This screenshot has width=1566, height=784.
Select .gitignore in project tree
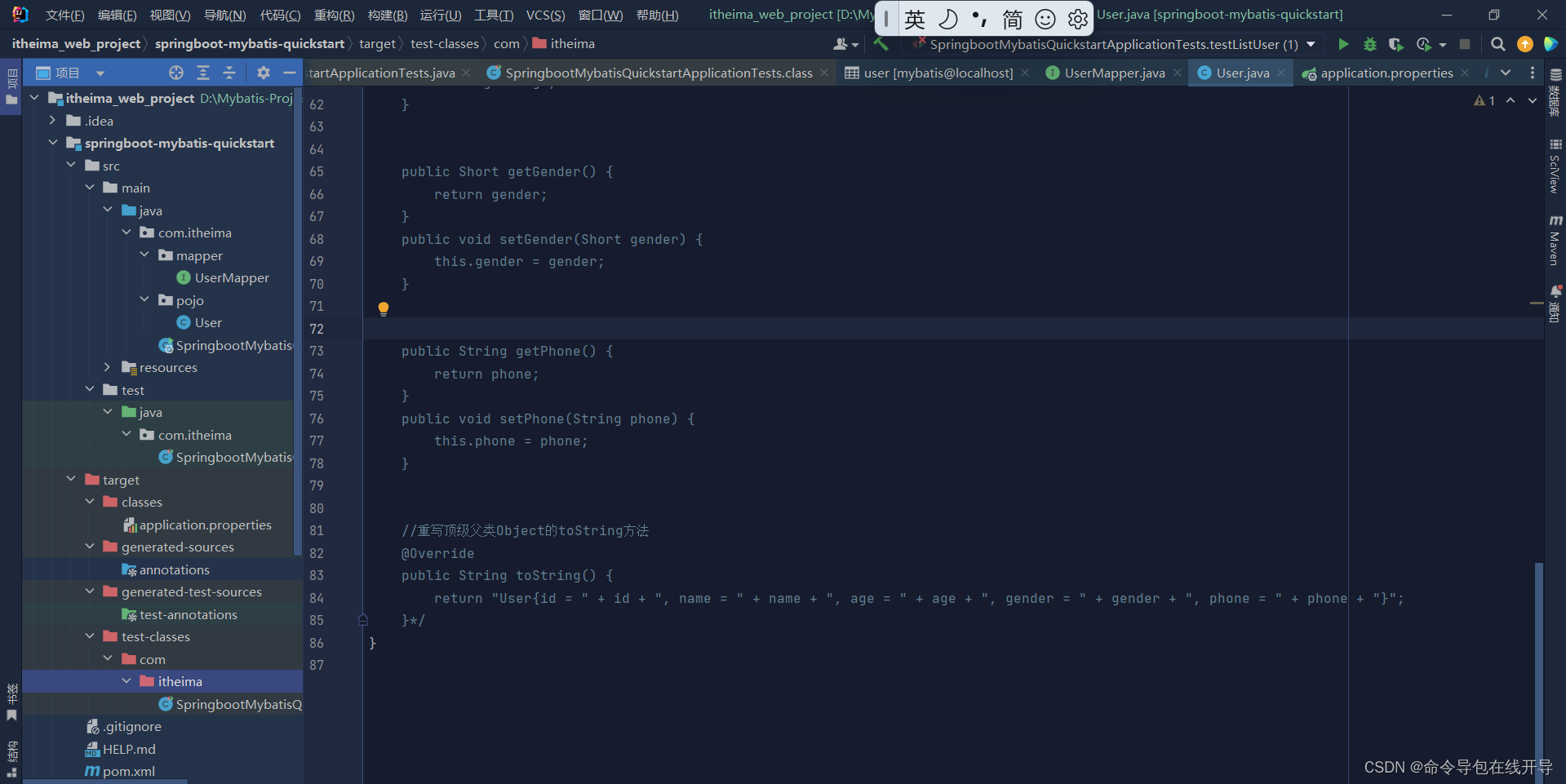pos(131,726)
